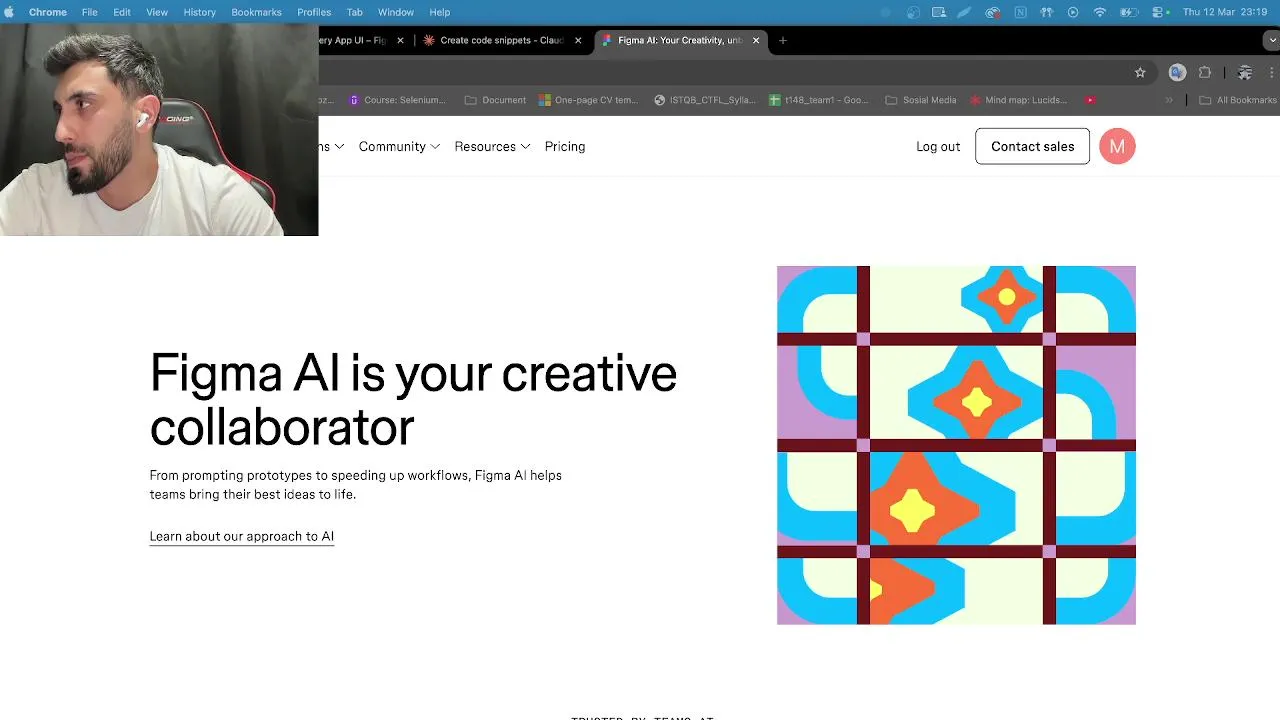Open the Chrome extensions puzzle icon
Screen dimensions: 1280x720
(1205, 72)
